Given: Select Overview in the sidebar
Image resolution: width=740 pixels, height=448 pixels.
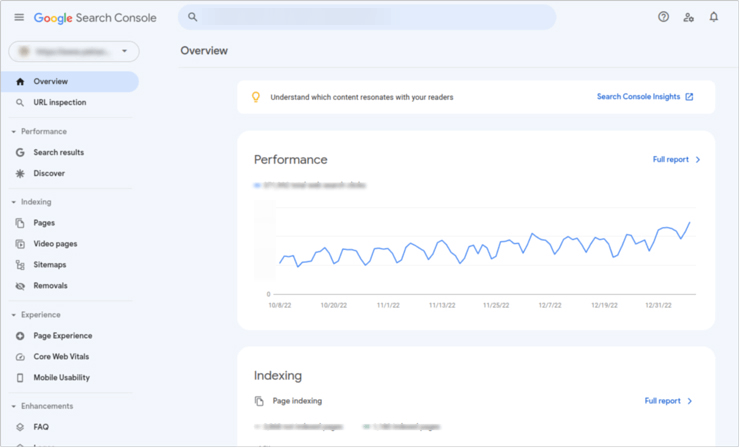Looking at the screenshot, I should click(x=70, y=82).
